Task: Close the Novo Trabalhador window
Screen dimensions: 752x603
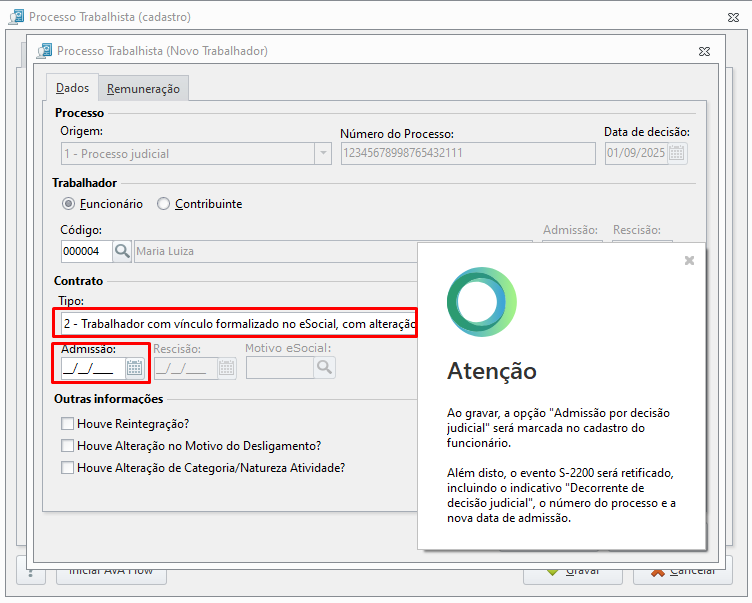Action: tap(704, 51)
